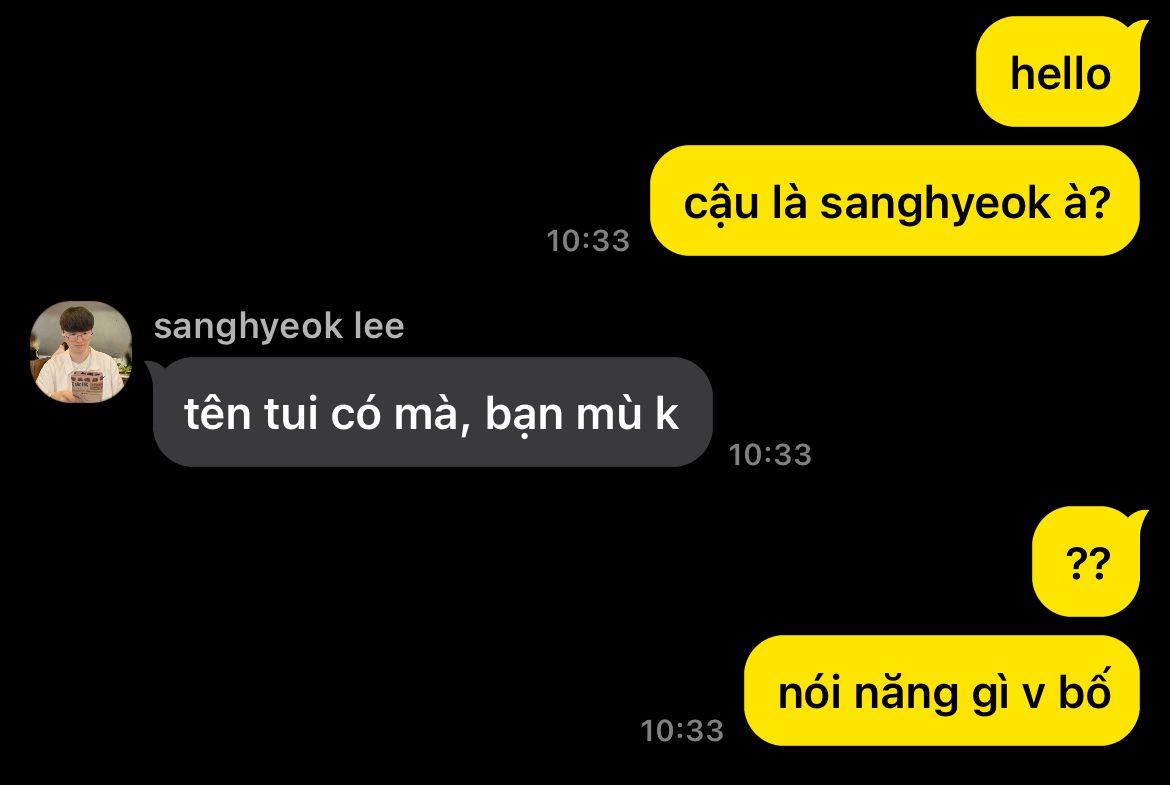The width and height of the screenshot is (1170, 785).
Task: Tap the sender name sanghyeok lee
Action: coord(279,326)
